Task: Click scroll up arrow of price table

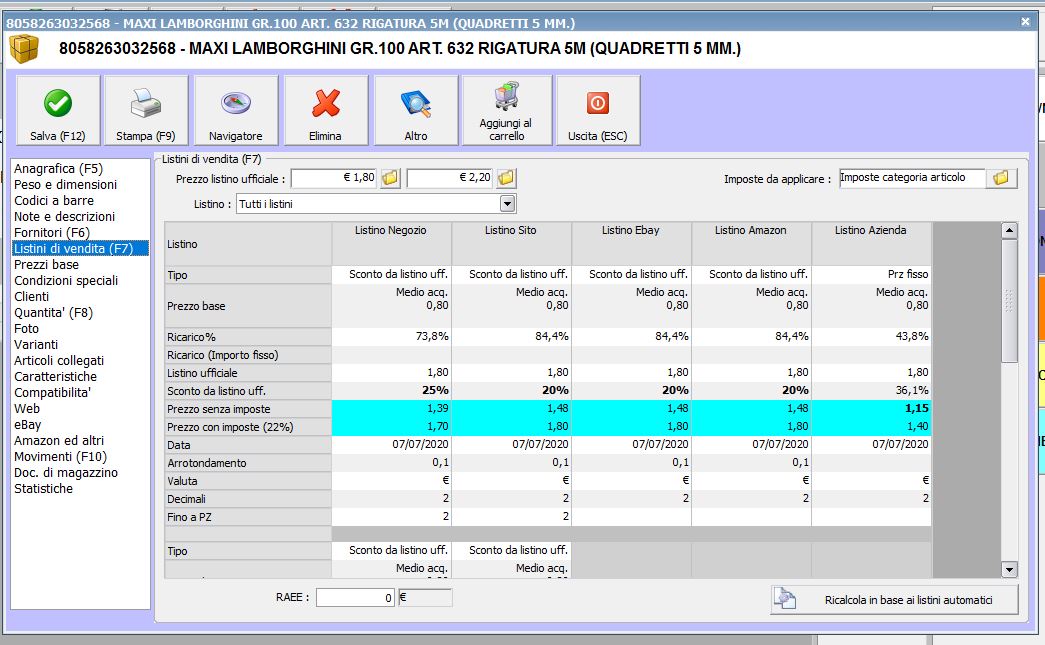Action: (x=1009, y=231)
